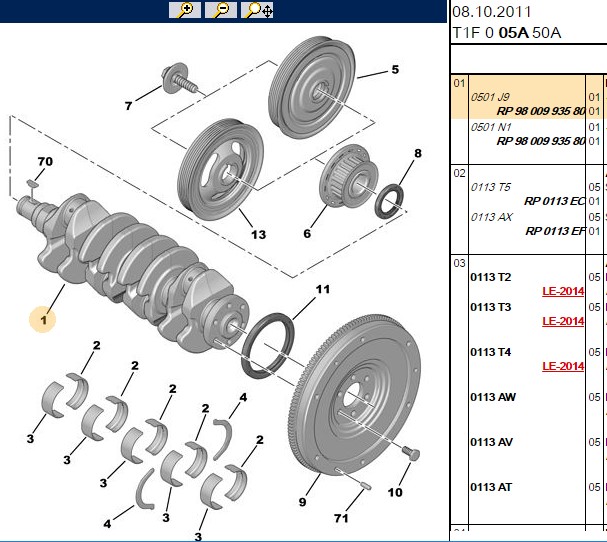This screenshot has width=607, height=542.
Task: Click row number 03 in parts table
Action: (x=459, y=263)
